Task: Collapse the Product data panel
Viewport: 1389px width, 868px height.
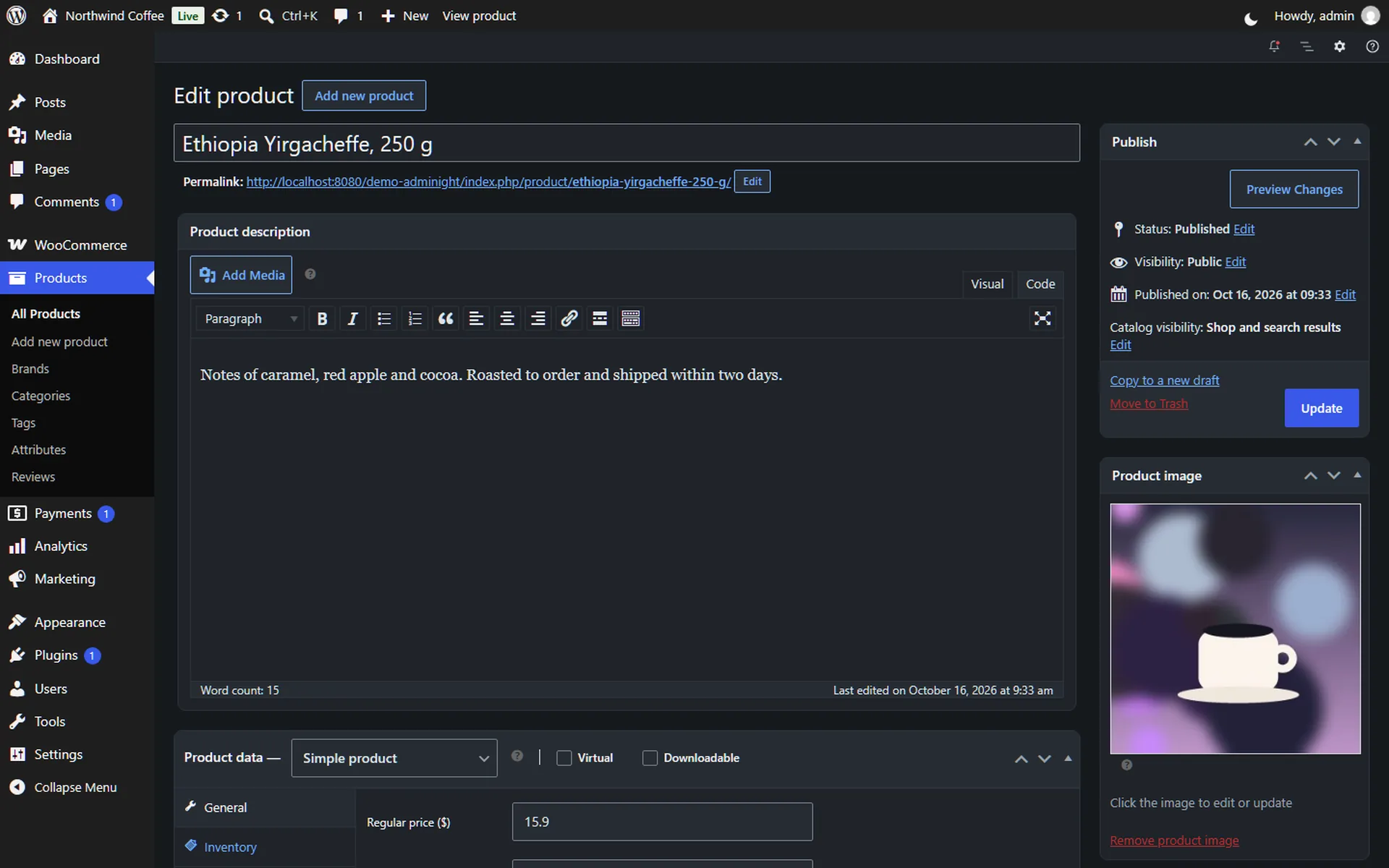Action: [1068, 759]
